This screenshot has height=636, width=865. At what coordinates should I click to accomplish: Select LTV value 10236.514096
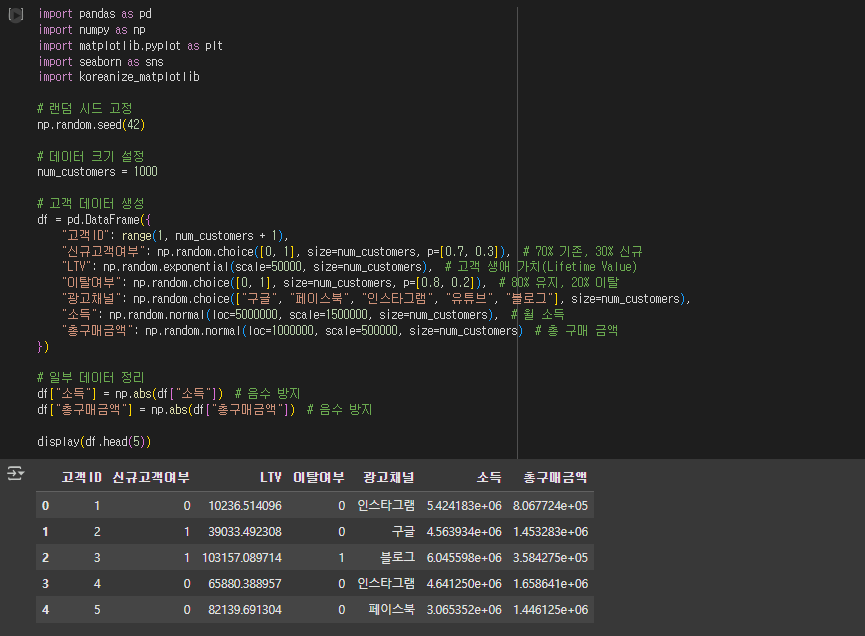(x=245, y=505)
